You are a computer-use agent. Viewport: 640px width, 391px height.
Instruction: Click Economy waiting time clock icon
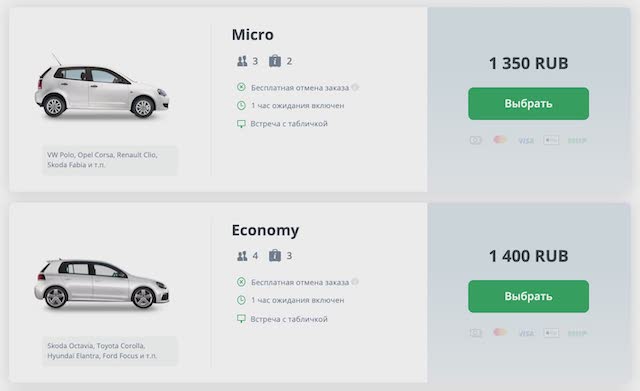coord(241,300)
